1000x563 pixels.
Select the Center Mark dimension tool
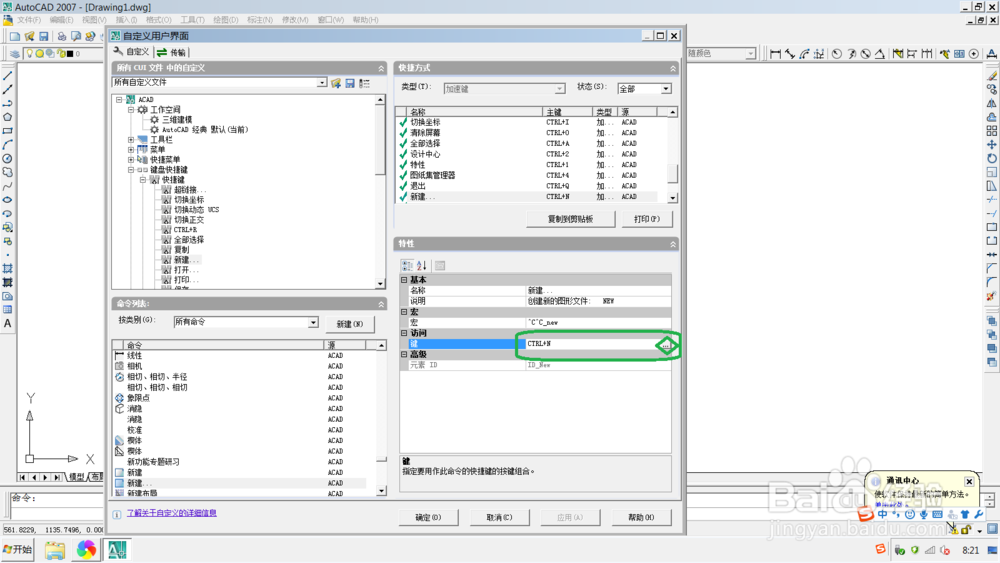[x=974, y=54]
